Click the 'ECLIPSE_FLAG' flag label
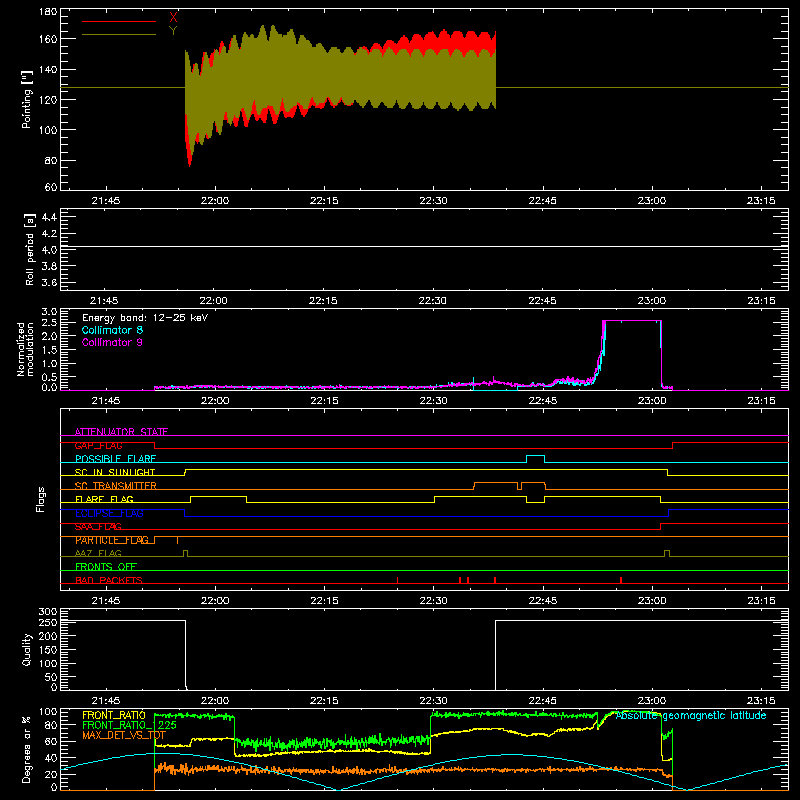The width and height of the screenshot is (800, 800). point(109,513)
